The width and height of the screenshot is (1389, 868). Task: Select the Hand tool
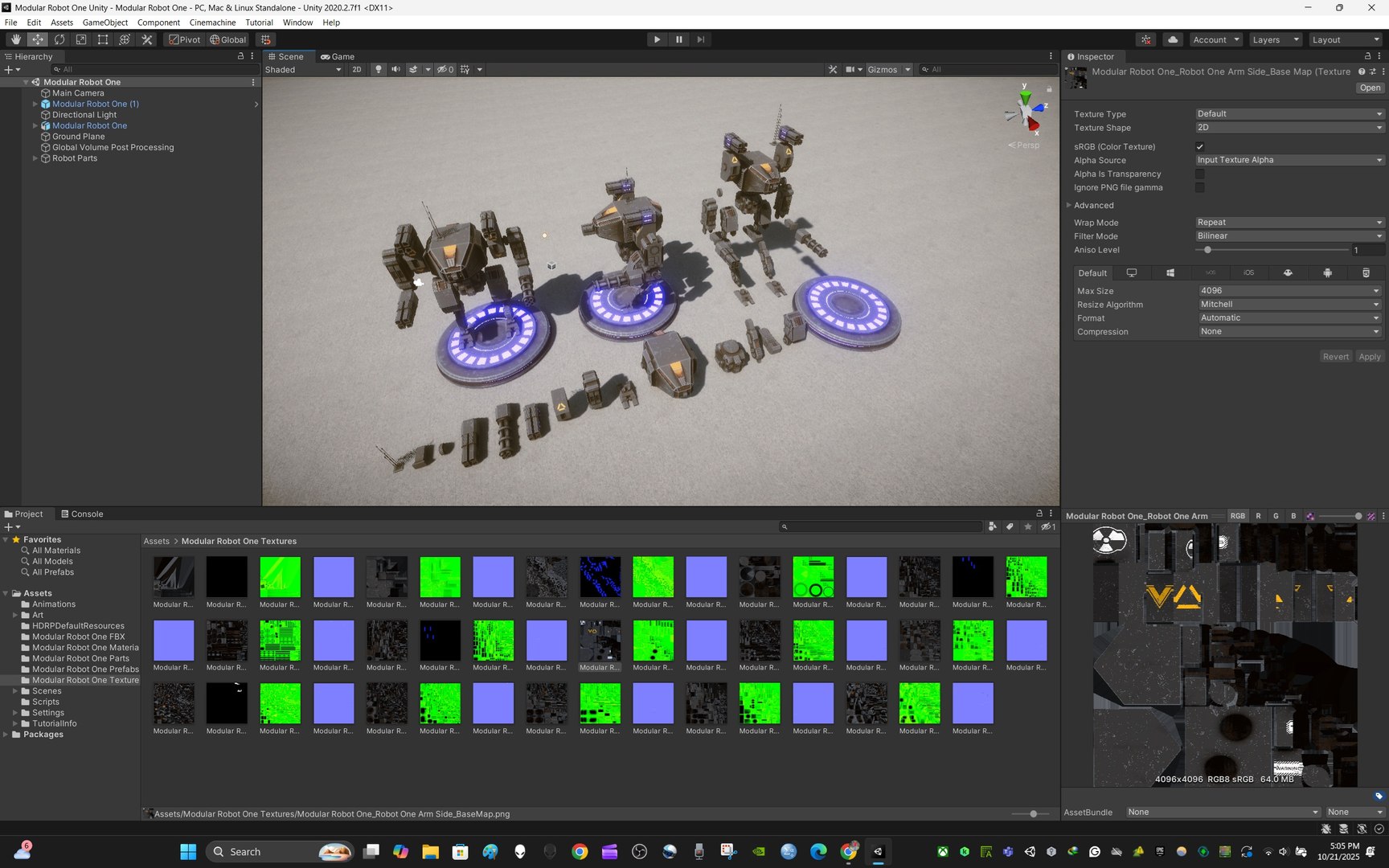click(x=16, y=39)
